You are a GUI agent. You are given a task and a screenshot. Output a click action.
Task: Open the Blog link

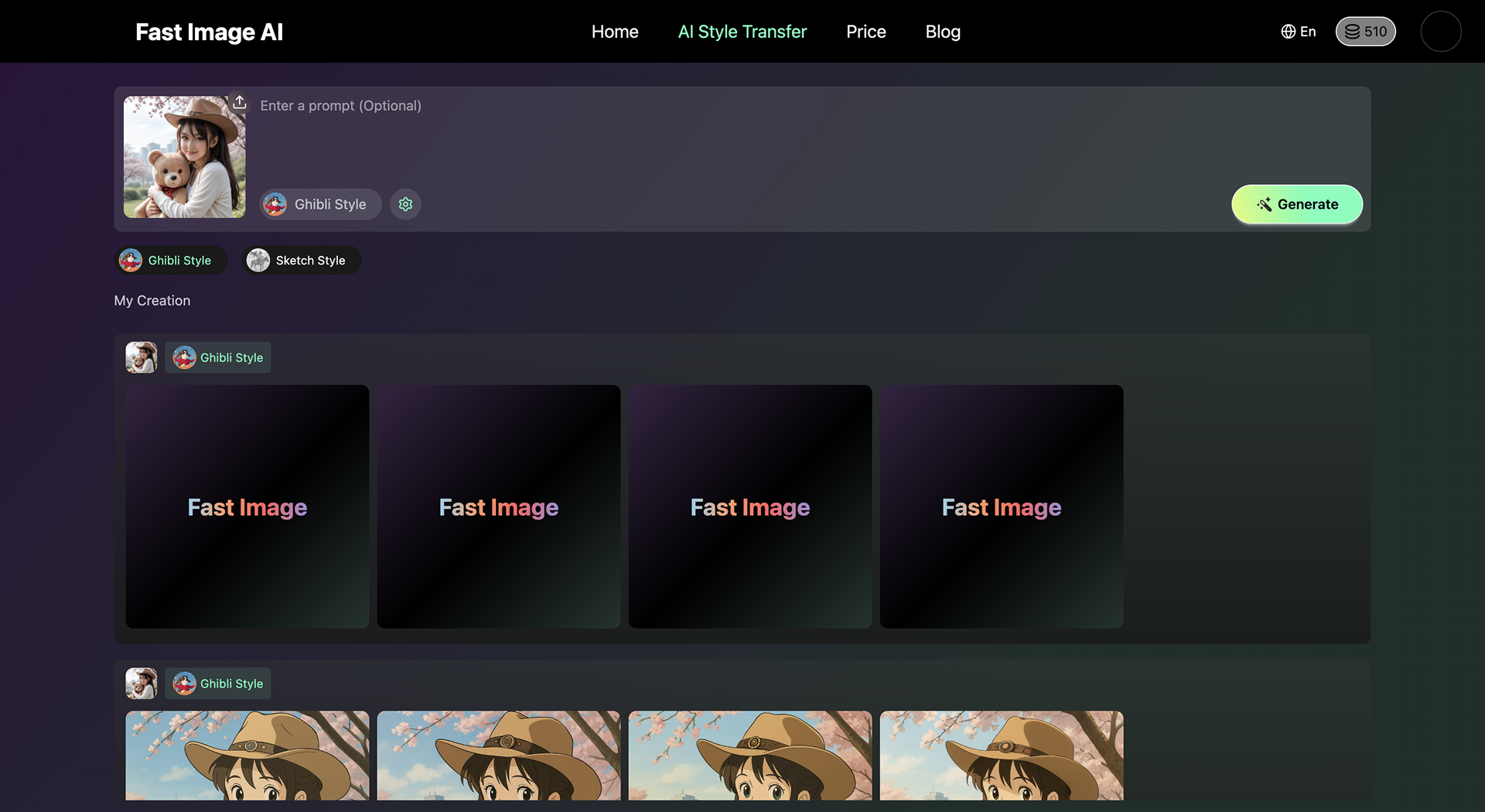click(943, 32)
